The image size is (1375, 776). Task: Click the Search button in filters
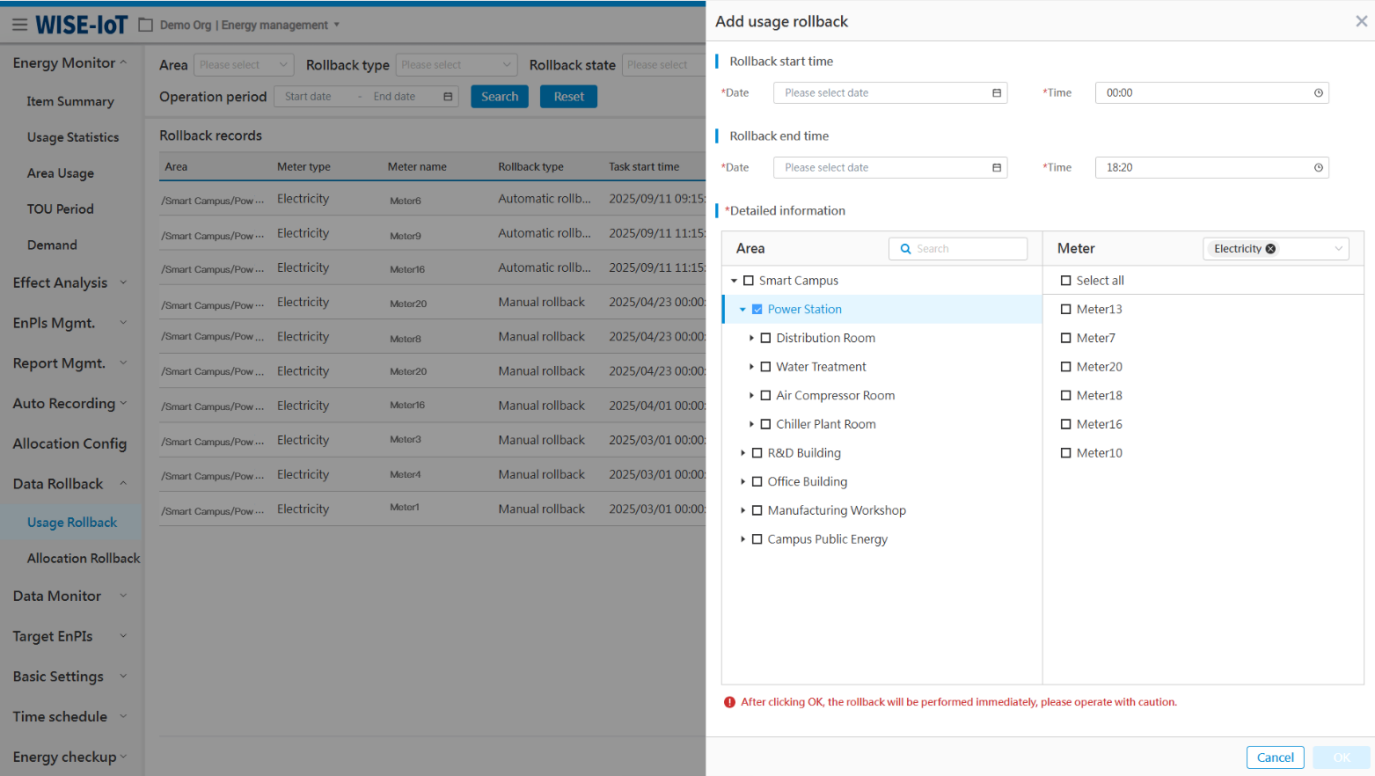tap(499, 97)
